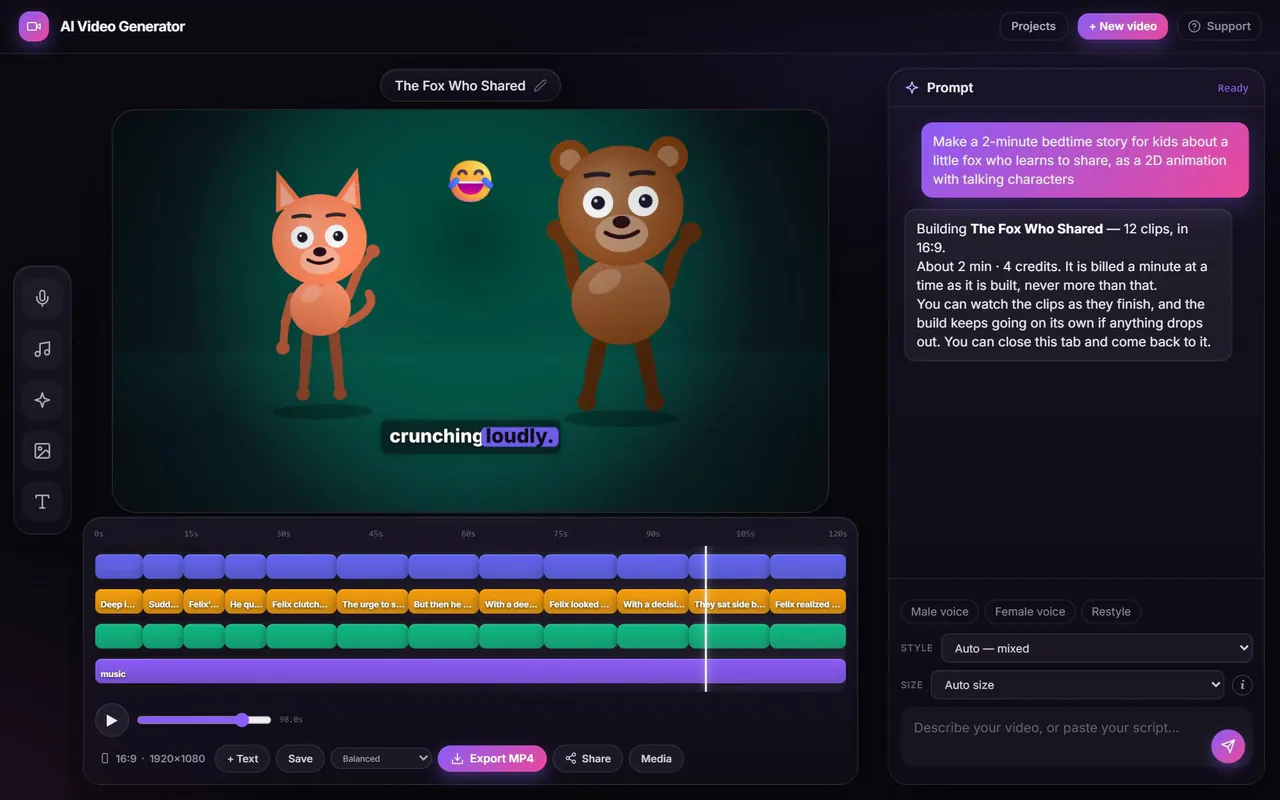This screenshot has width=1280, height=800.
Task: Click the 60s mark on timeline ruler
Action: pyautogui.click(x=468, y=534)
